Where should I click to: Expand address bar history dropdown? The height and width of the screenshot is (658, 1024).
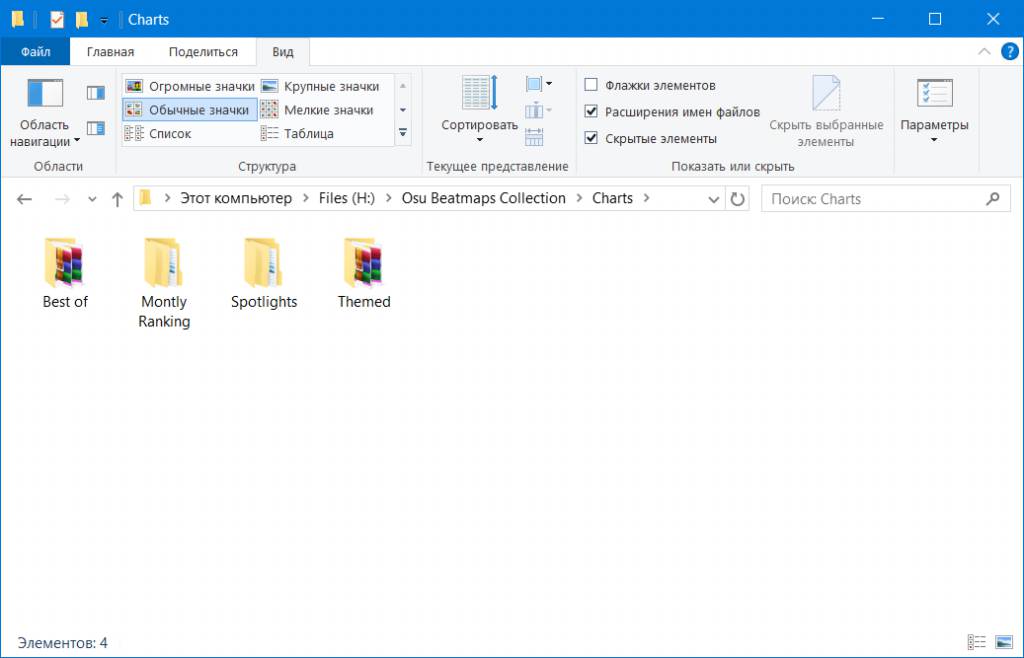pos(714,199)
